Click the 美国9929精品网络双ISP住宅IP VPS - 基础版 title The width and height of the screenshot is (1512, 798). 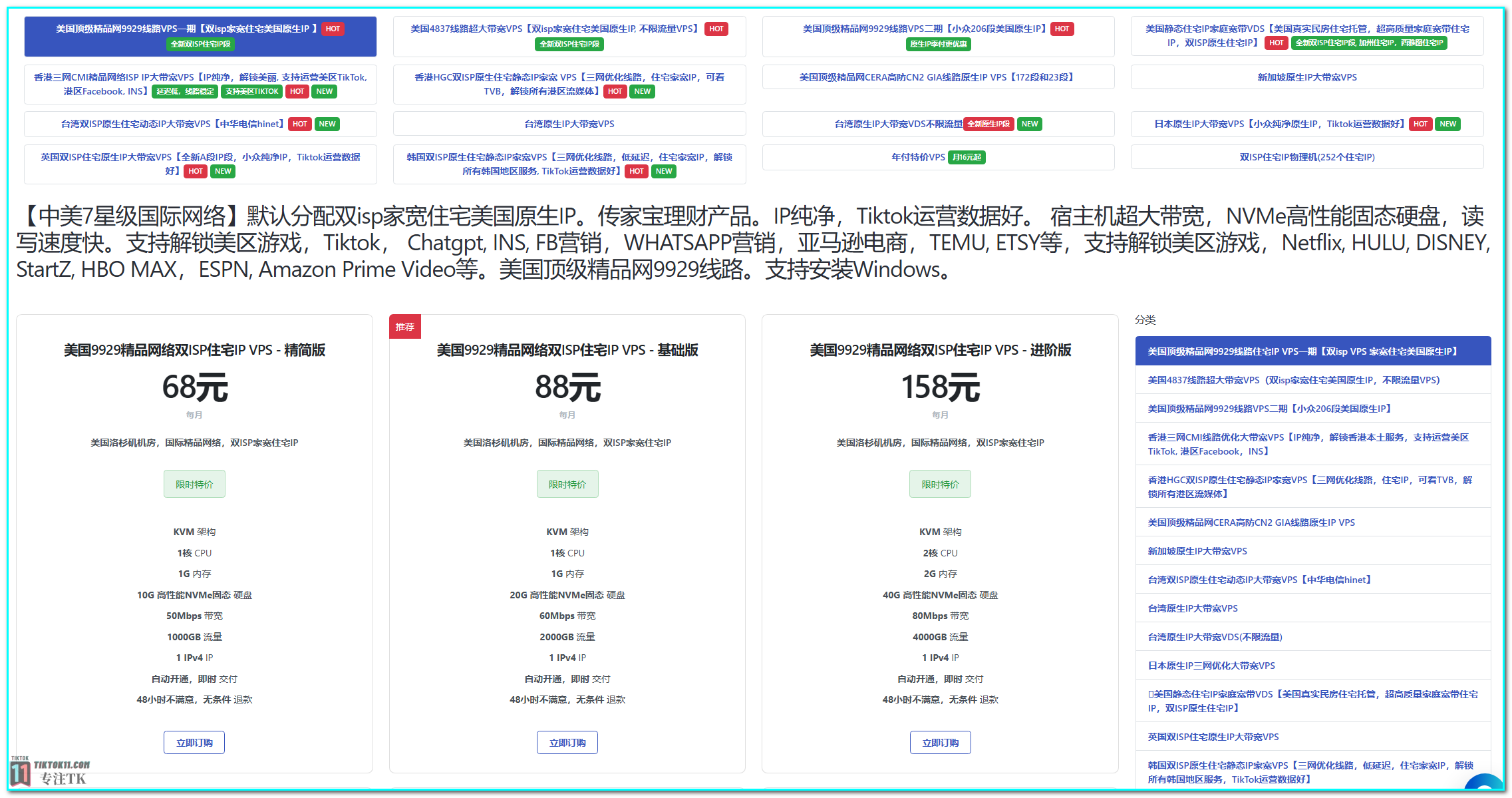coord(567,350)
